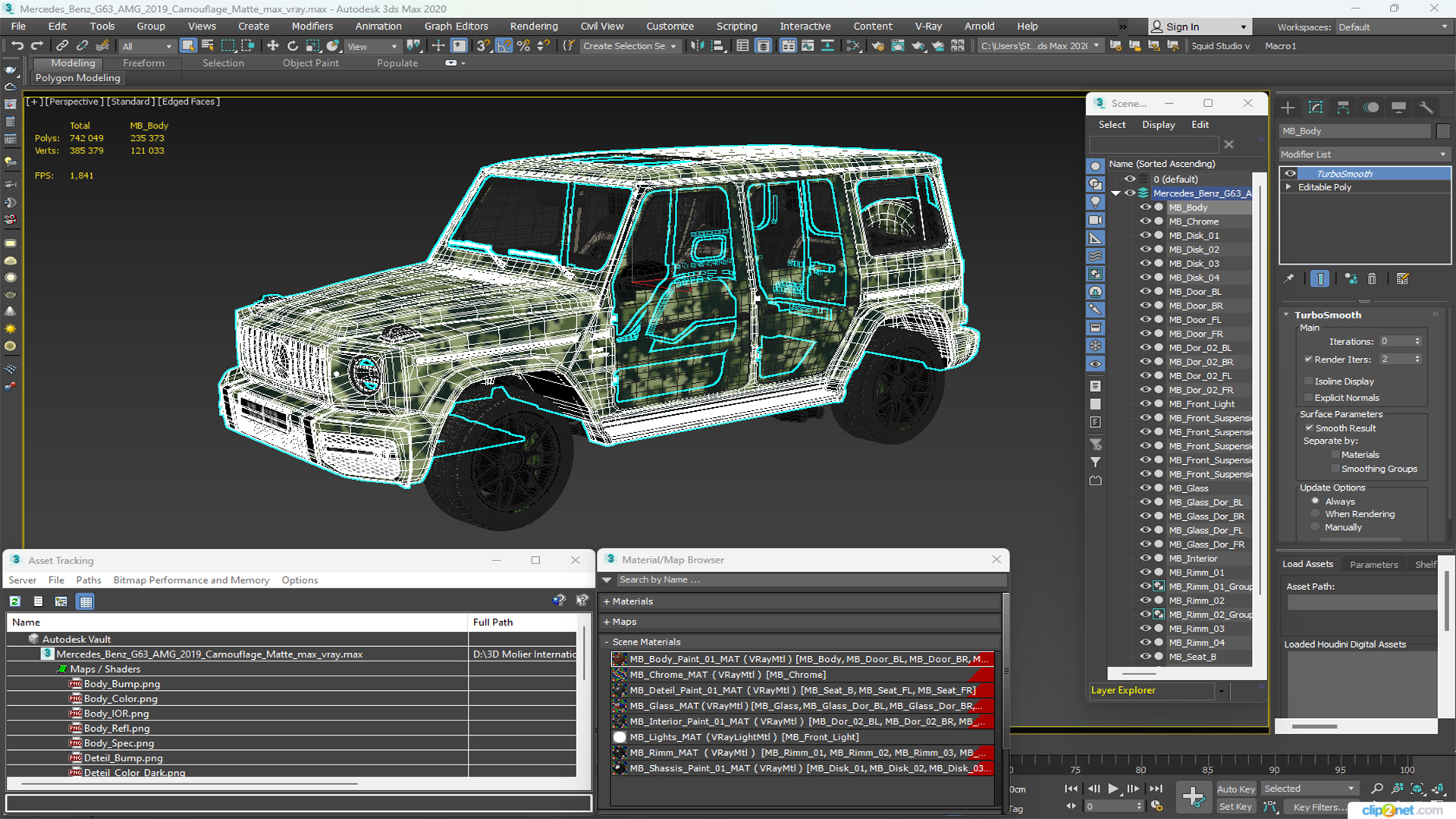Click the Key Filters button
The image size is (1456, 819).
1320,807
